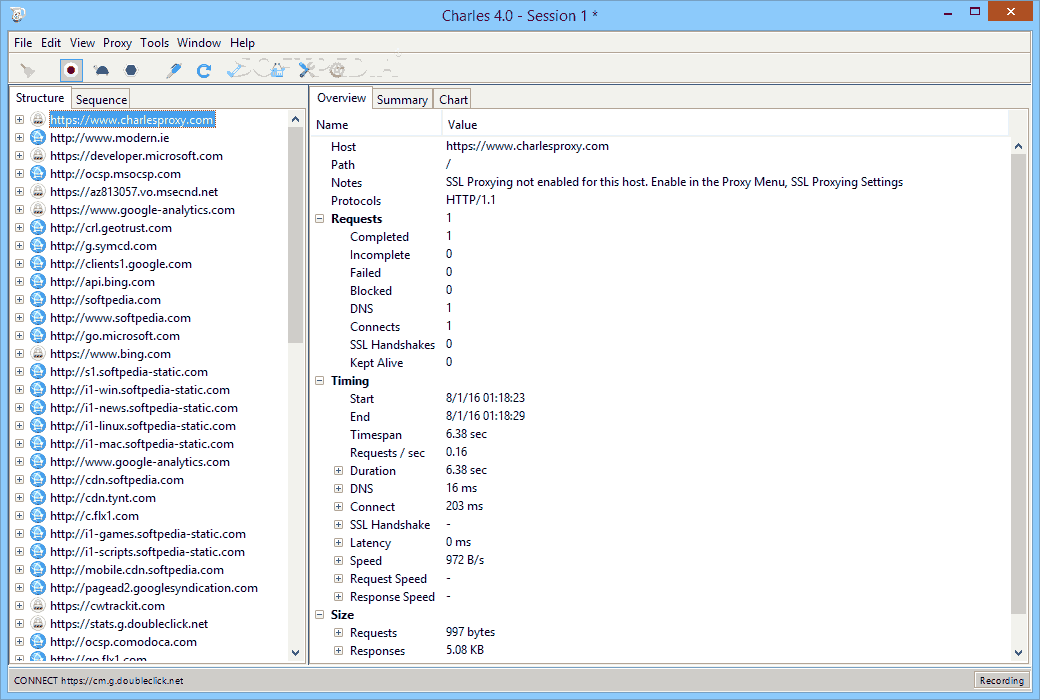This screenshot has width=1040, height=700.
Task: Switch to the Chart tab
Action: point(453,99)
